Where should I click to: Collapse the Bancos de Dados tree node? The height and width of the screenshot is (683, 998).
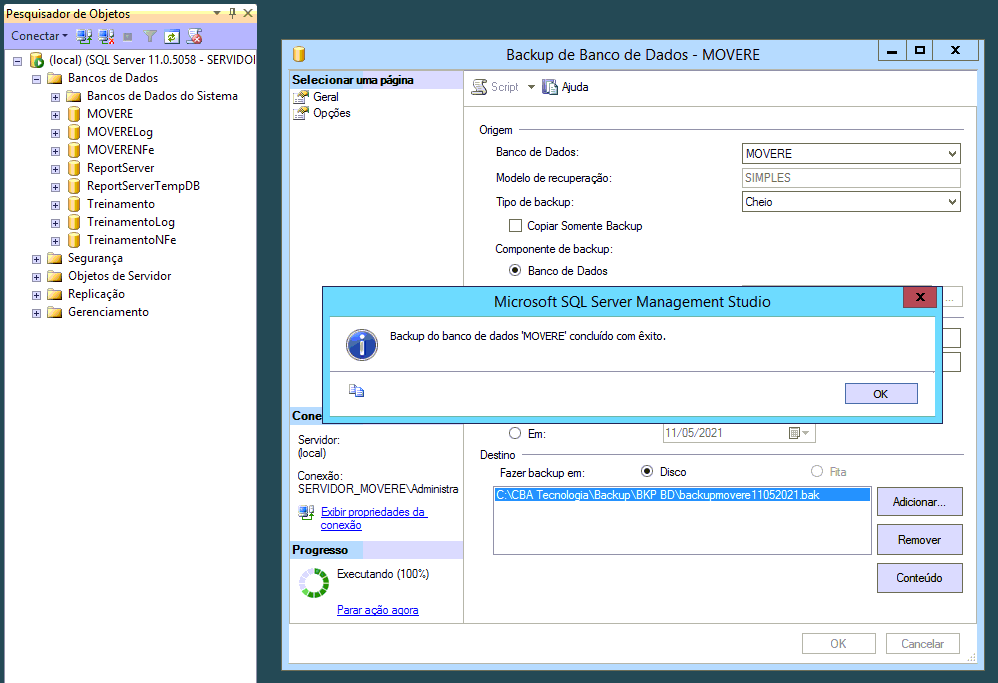36,79
